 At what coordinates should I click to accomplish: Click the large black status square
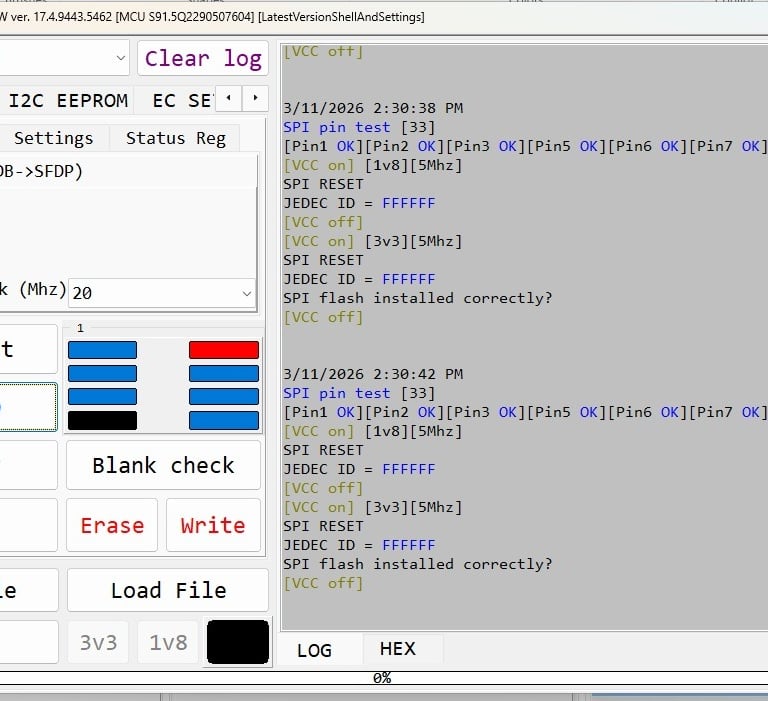pyautogui.click(x=238, y=642)
